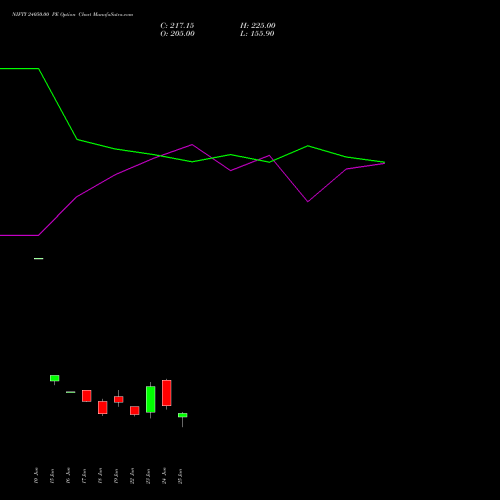500x500 pixels.
Task: Click the high value 'H: 225.00'
Action: tap(258, 26)
